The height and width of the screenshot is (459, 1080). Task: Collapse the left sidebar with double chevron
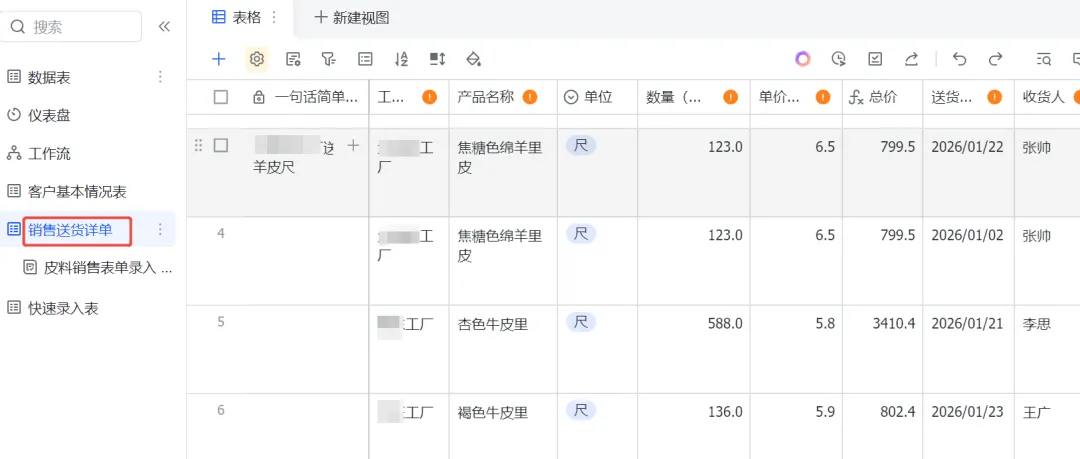click(x=164, y=27)
